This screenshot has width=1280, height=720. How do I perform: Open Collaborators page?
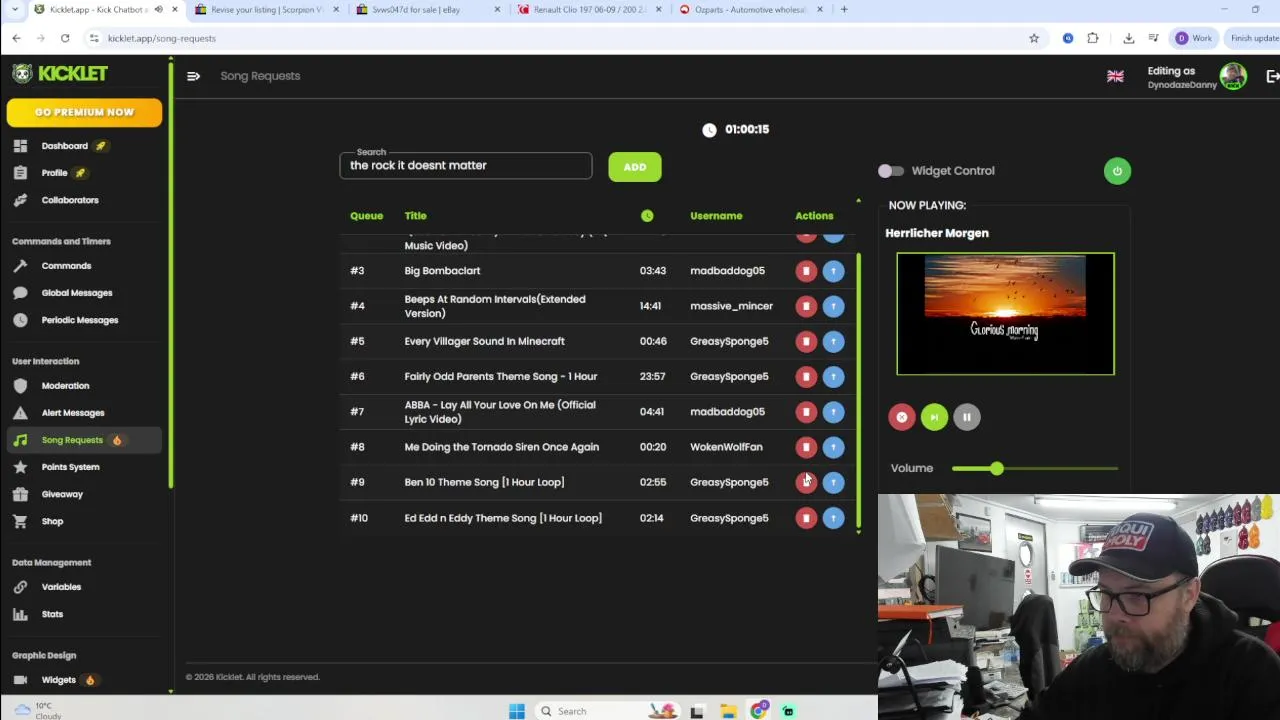pyautogui.click(x=70, y=200)
